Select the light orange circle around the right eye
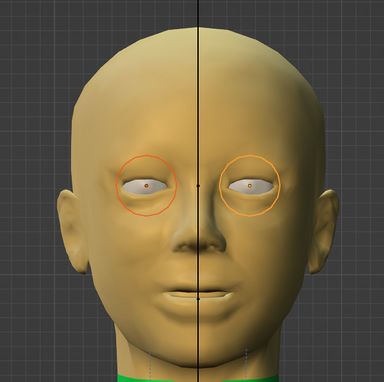Viewport: 384px width, 382px height. click(x=250, y=185)
